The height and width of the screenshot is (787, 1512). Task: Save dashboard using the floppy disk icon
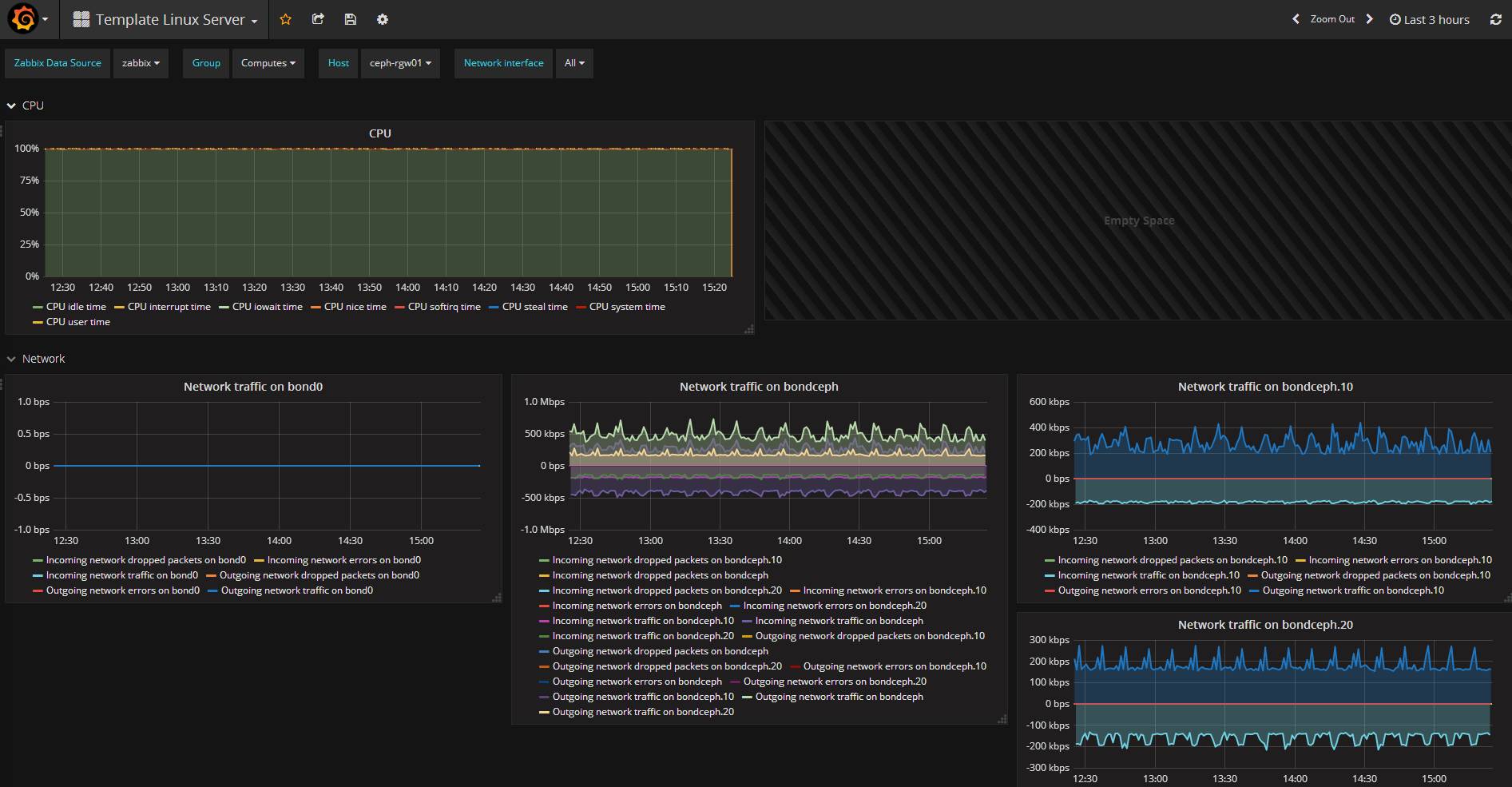350,19
